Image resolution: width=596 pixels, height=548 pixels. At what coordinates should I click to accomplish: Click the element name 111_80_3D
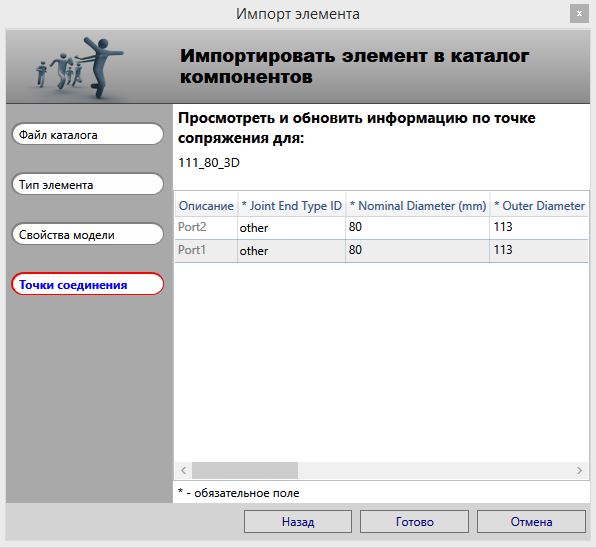(x=209, y=163)
